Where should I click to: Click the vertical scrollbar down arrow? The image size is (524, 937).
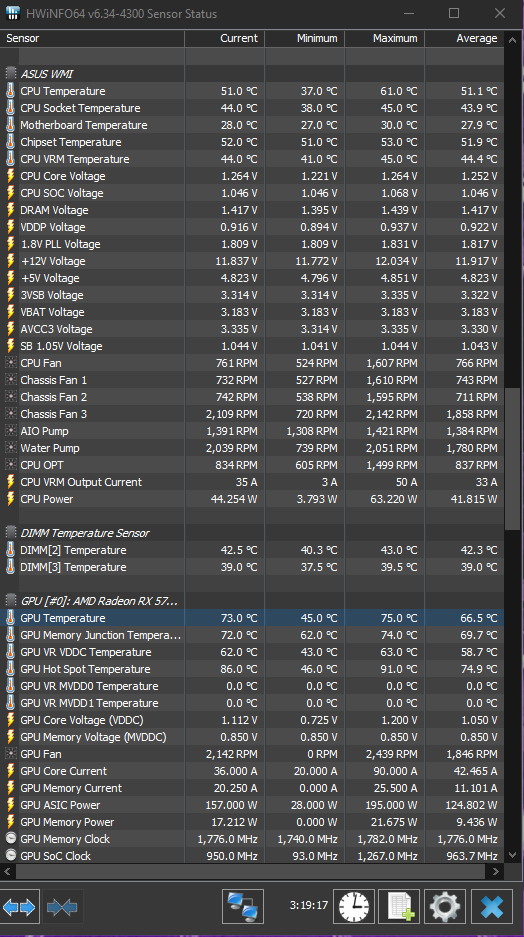click(x=512, y=855)
